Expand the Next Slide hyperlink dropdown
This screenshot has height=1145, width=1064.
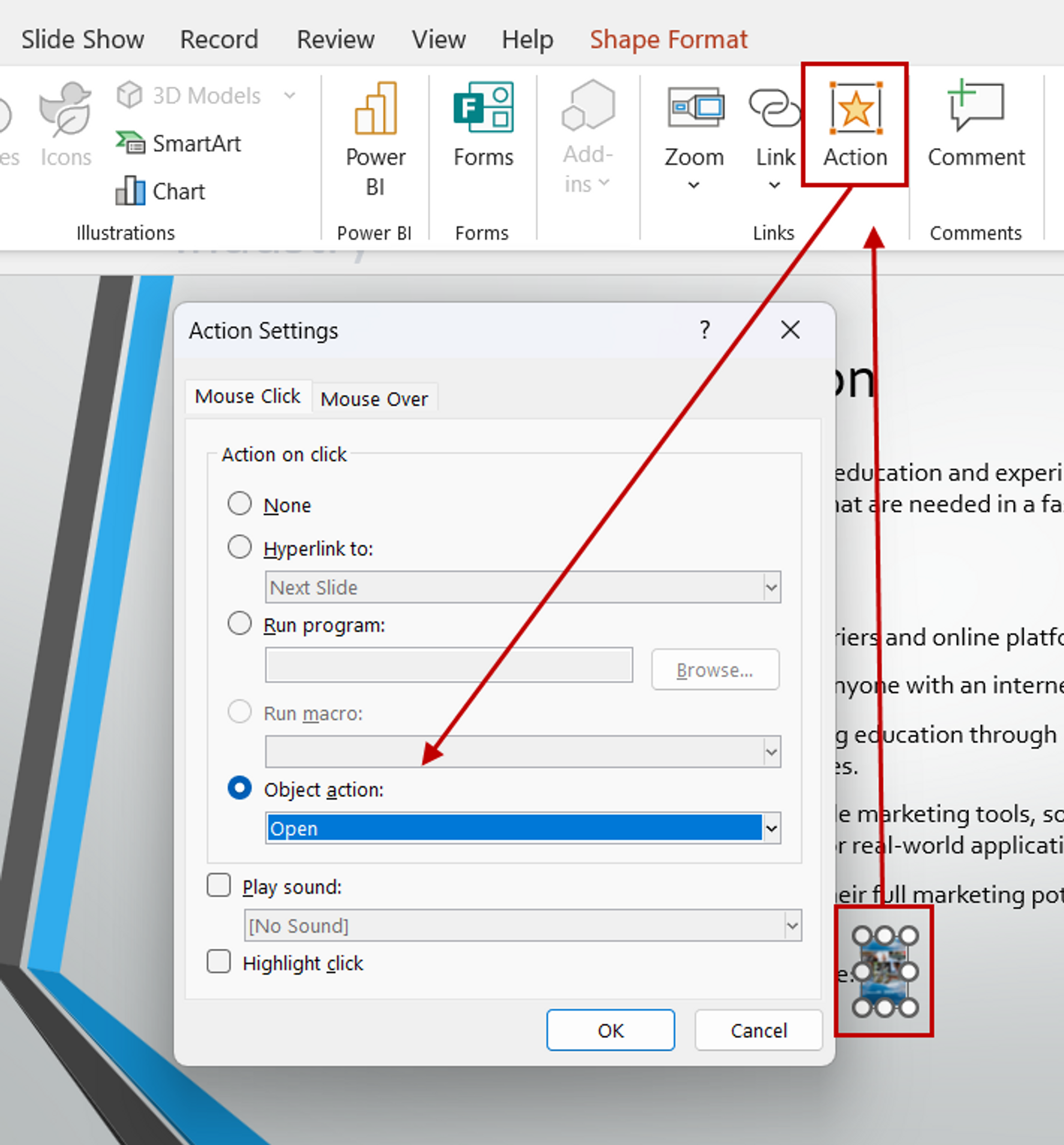click(x=771, y=587)
